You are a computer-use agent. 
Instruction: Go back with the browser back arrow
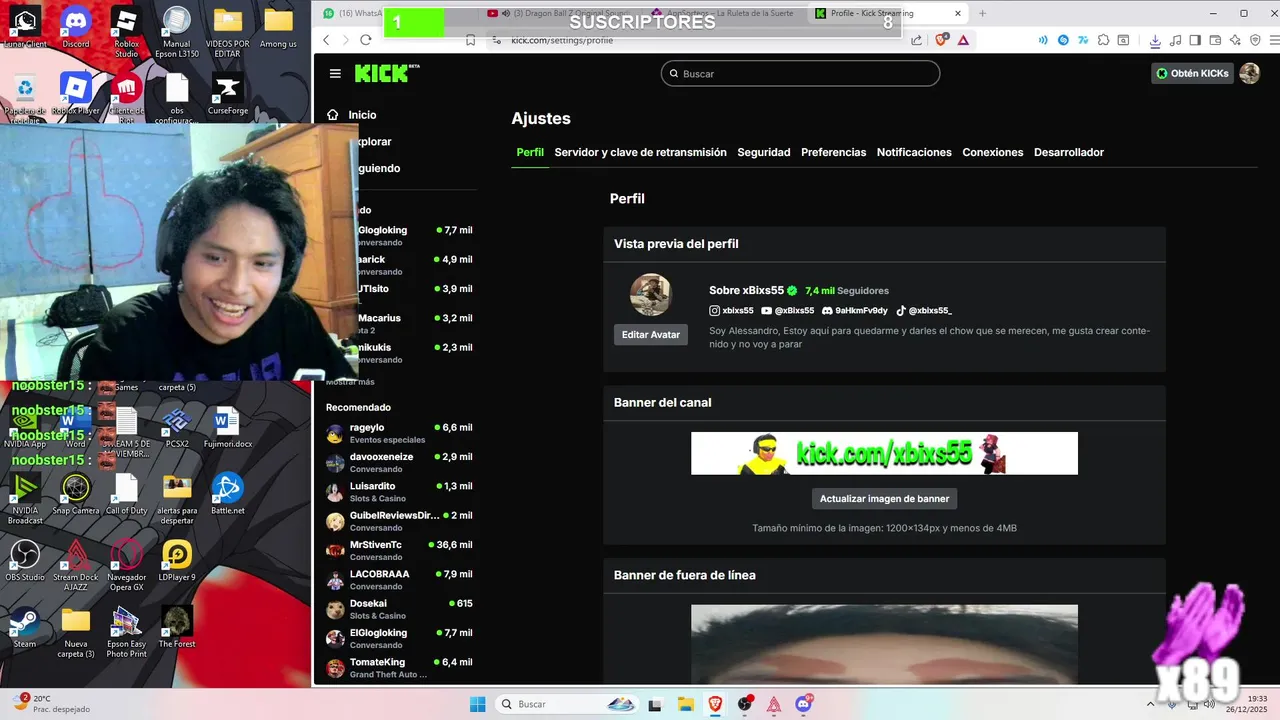pos(326,40)
